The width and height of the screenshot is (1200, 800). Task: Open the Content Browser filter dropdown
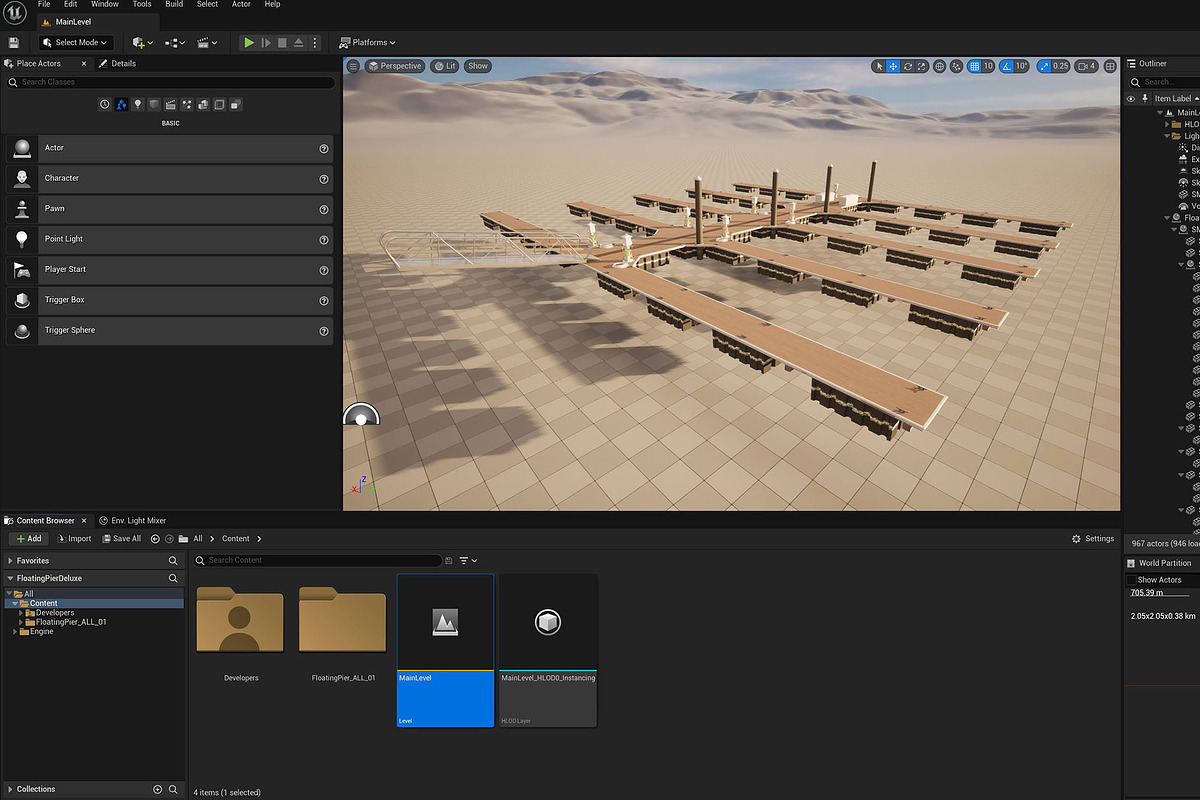click(x=467, y=561)
